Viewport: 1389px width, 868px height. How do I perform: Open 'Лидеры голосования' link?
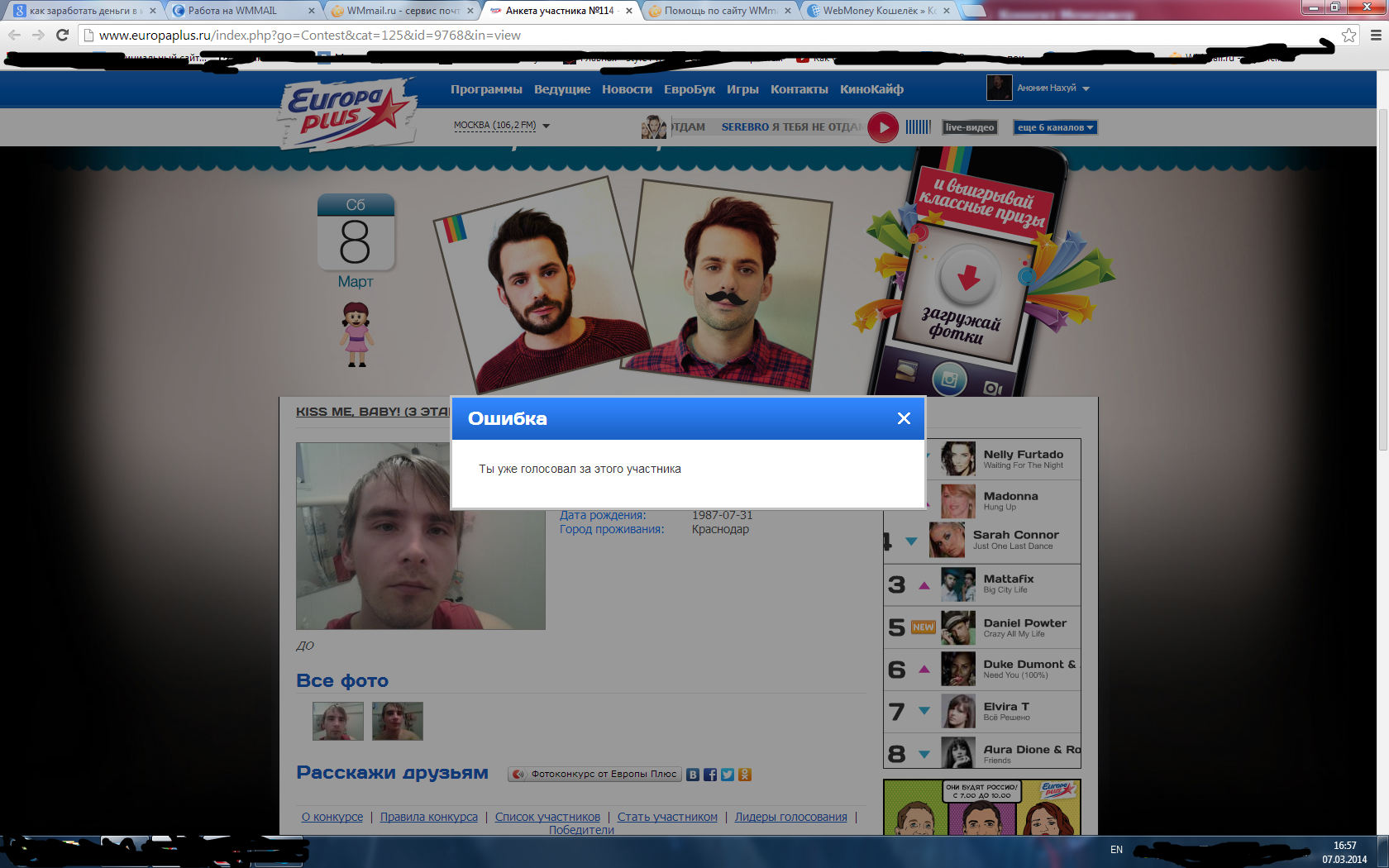(791, 817)
